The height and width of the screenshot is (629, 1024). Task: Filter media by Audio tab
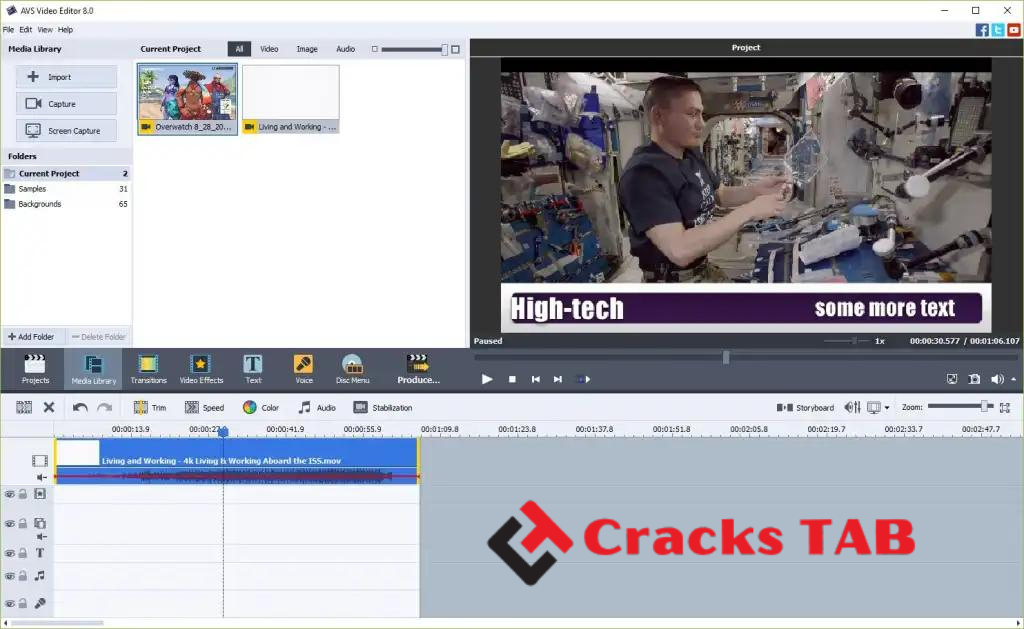pos(345,49)
